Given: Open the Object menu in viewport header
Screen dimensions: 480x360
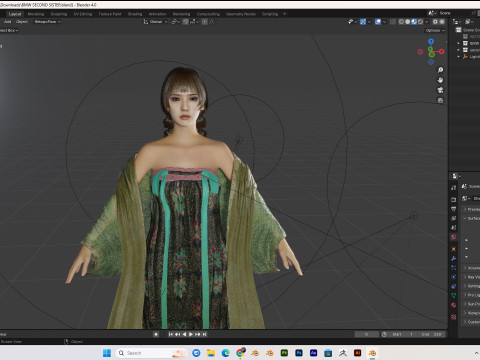Looking at the screenshot, I should (22, 22).
